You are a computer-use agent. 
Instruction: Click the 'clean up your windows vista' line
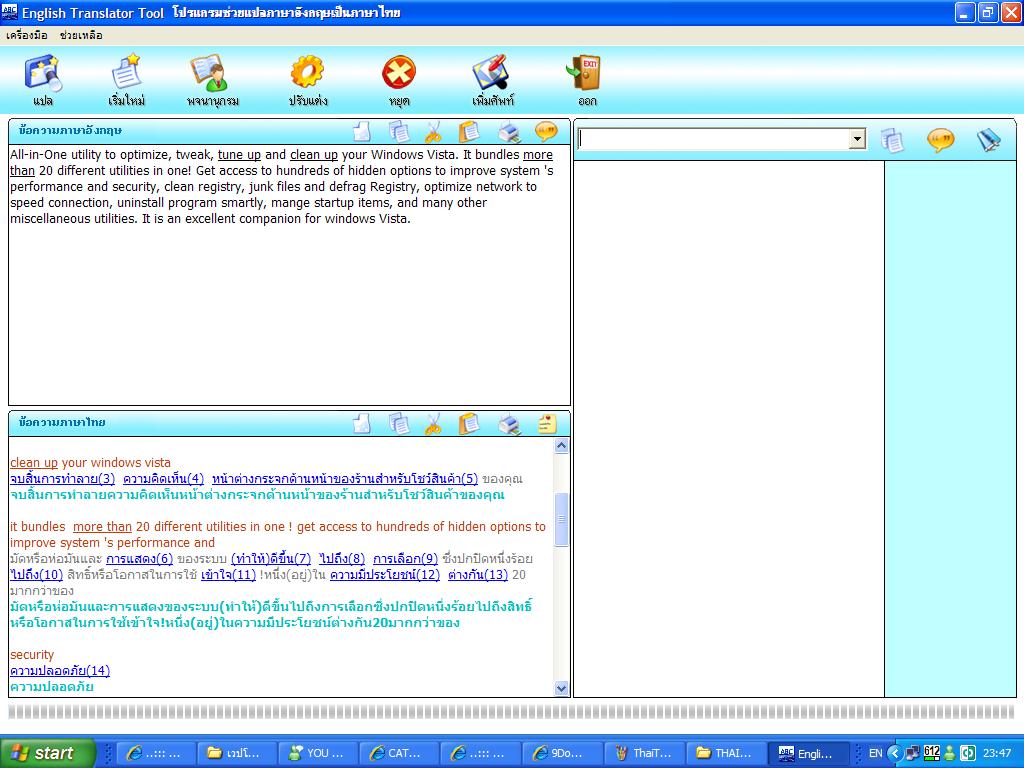90,463
